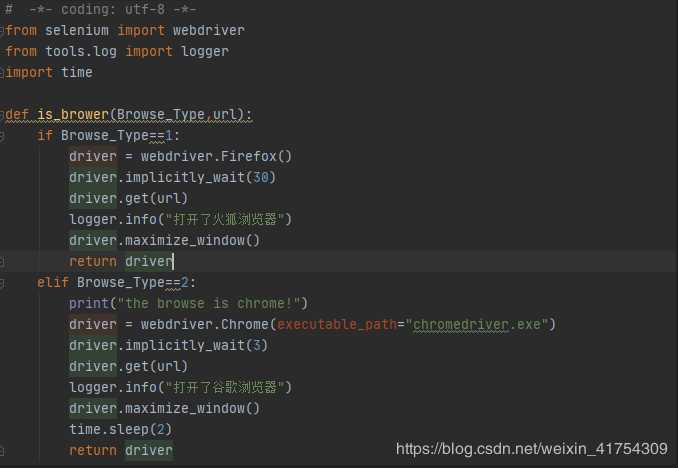Click return driver on the highlighted cursor line
Image resolution: width=678 pixels, height=468 pixels.
click(121, 261)
